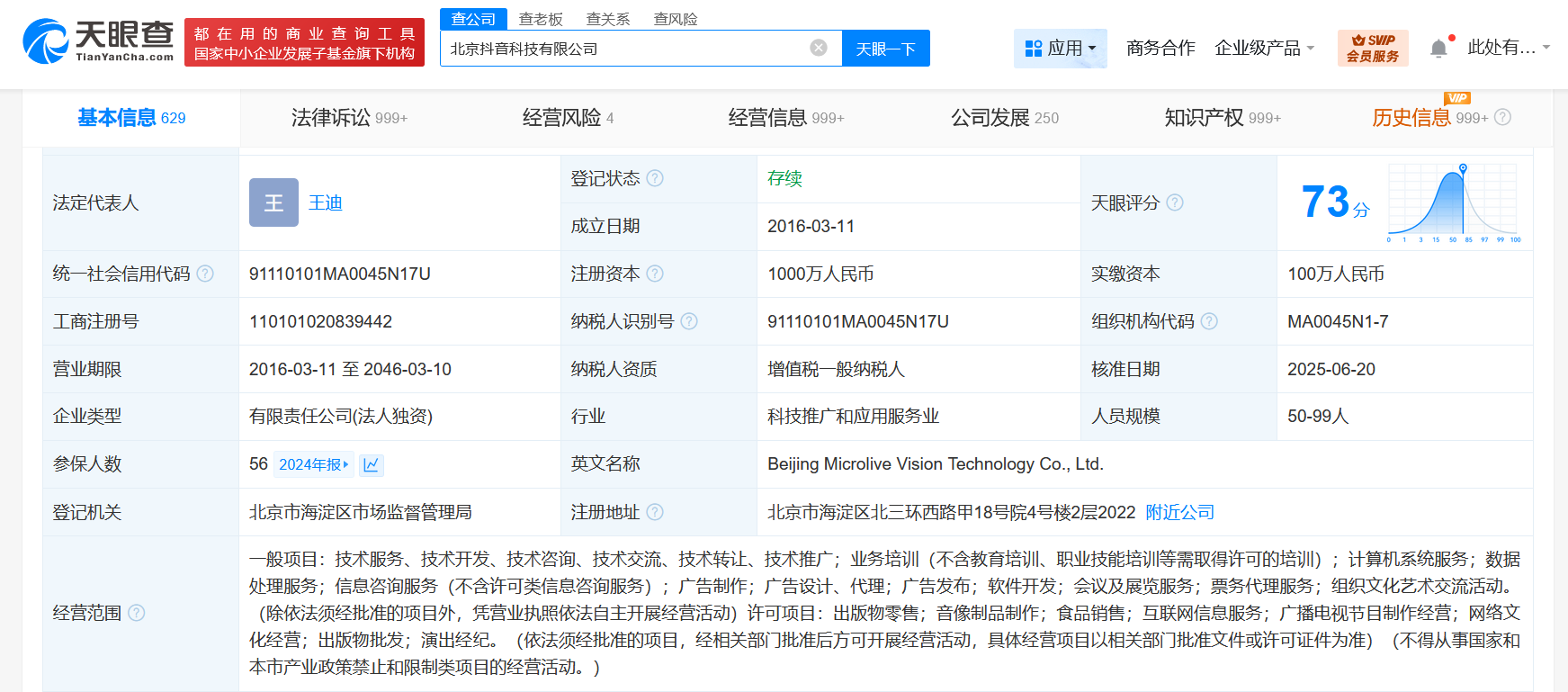Click help icon next to 注册资本
1568x692 pixels.
click(x=655, y=274)
